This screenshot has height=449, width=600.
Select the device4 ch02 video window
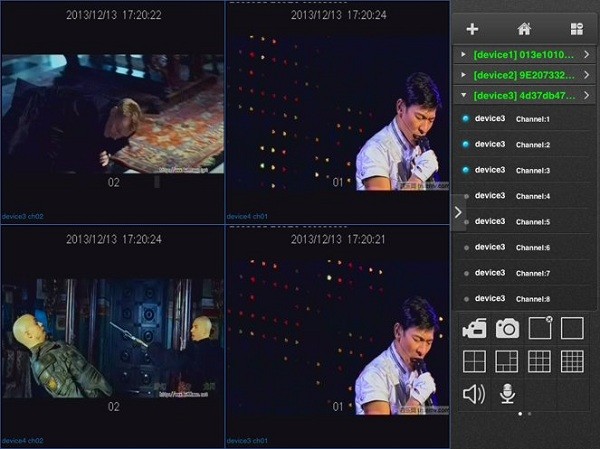(x=112, y=337)
